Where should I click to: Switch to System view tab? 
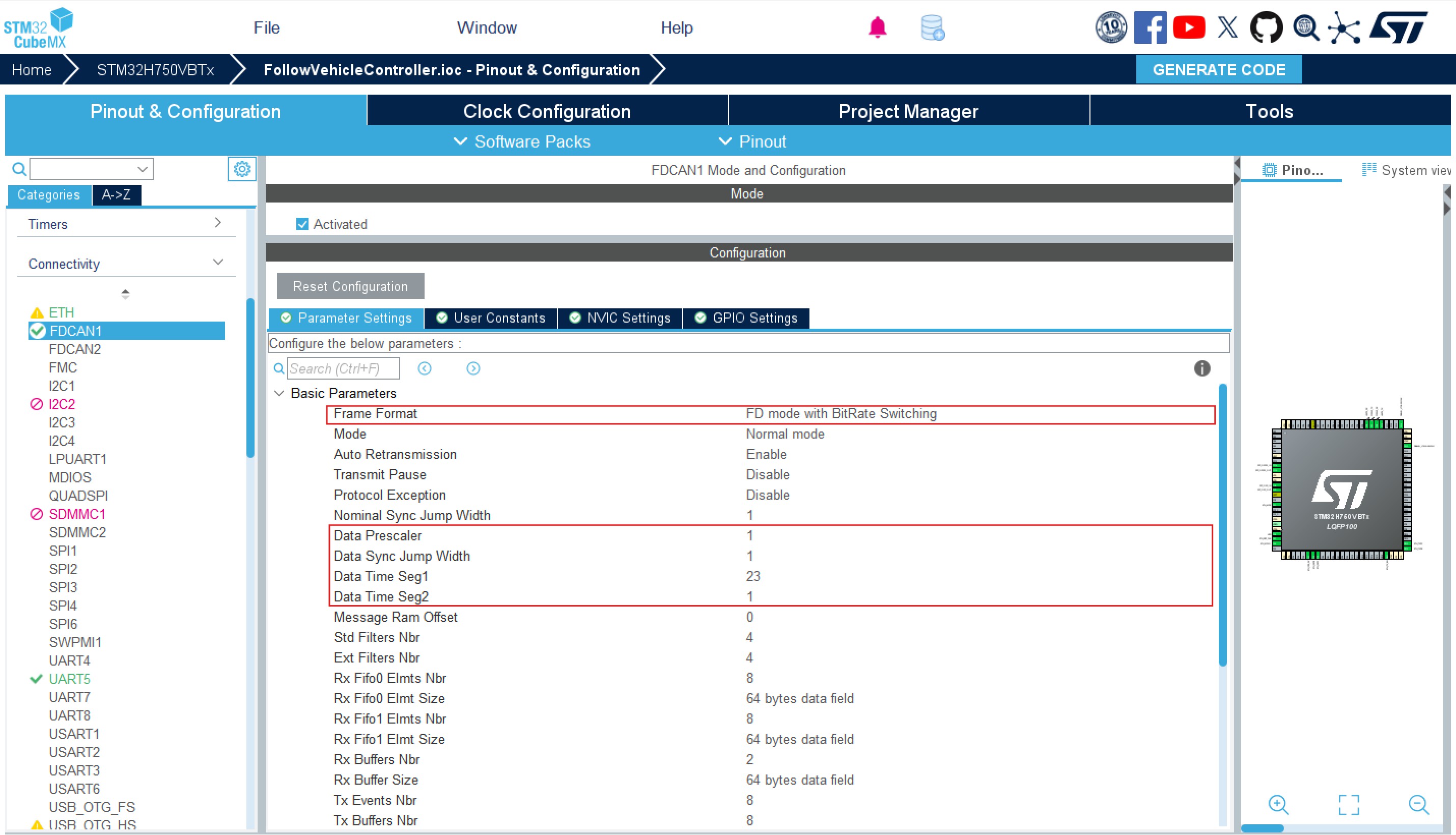(x=1406, y=170)
